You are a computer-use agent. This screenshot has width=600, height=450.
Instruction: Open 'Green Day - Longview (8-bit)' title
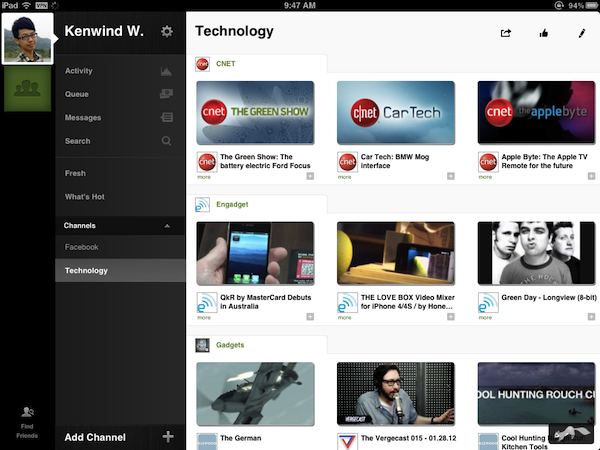549,298
